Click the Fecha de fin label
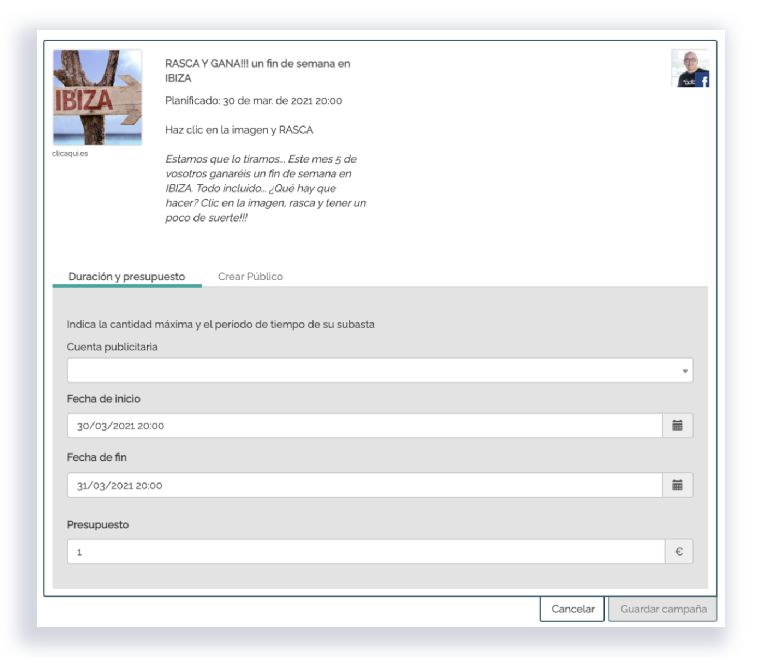Screen dimensions: 762x657 (x=97, y=457)
